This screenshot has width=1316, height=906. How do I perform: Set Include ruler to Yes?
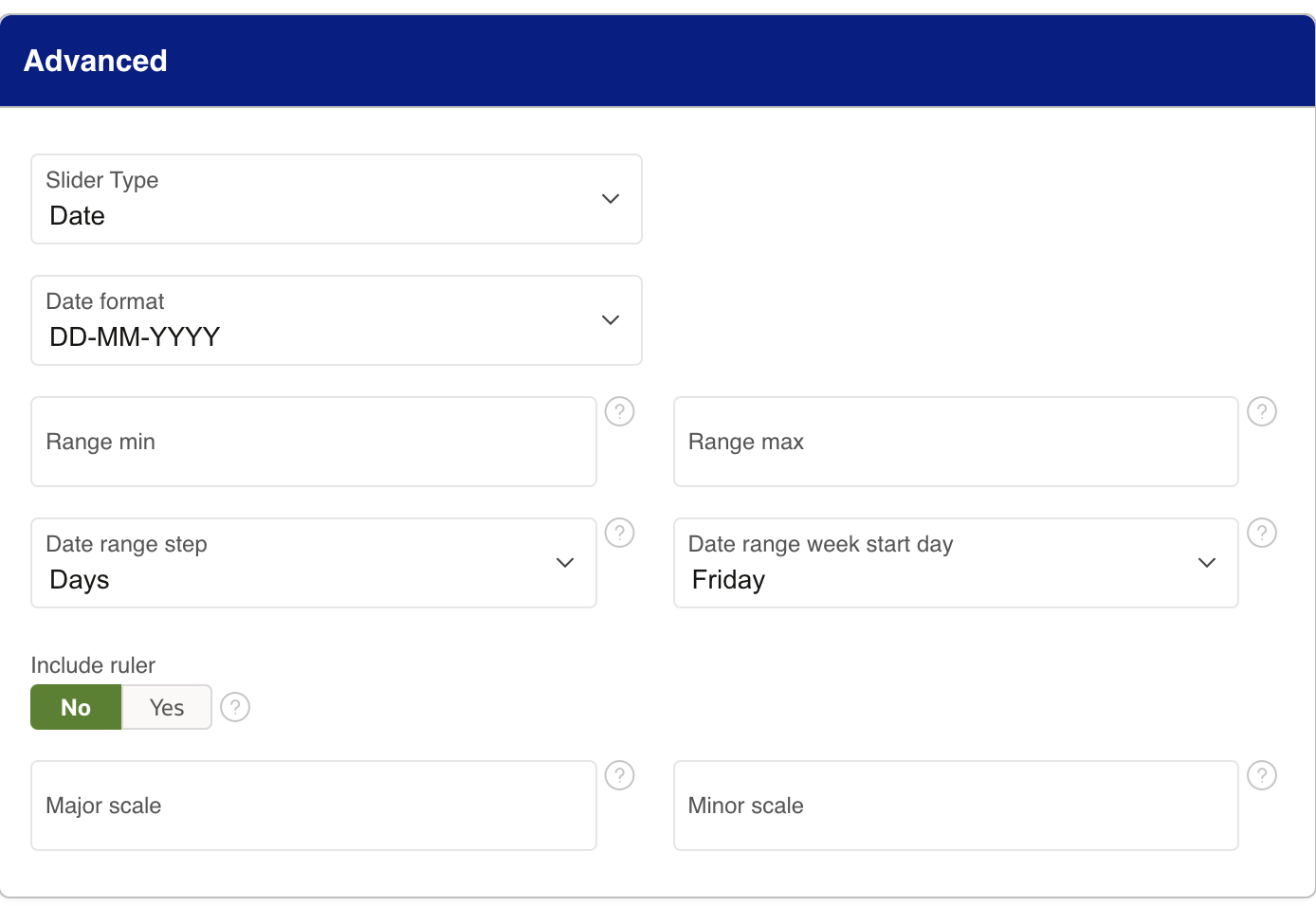click(167, 707)
